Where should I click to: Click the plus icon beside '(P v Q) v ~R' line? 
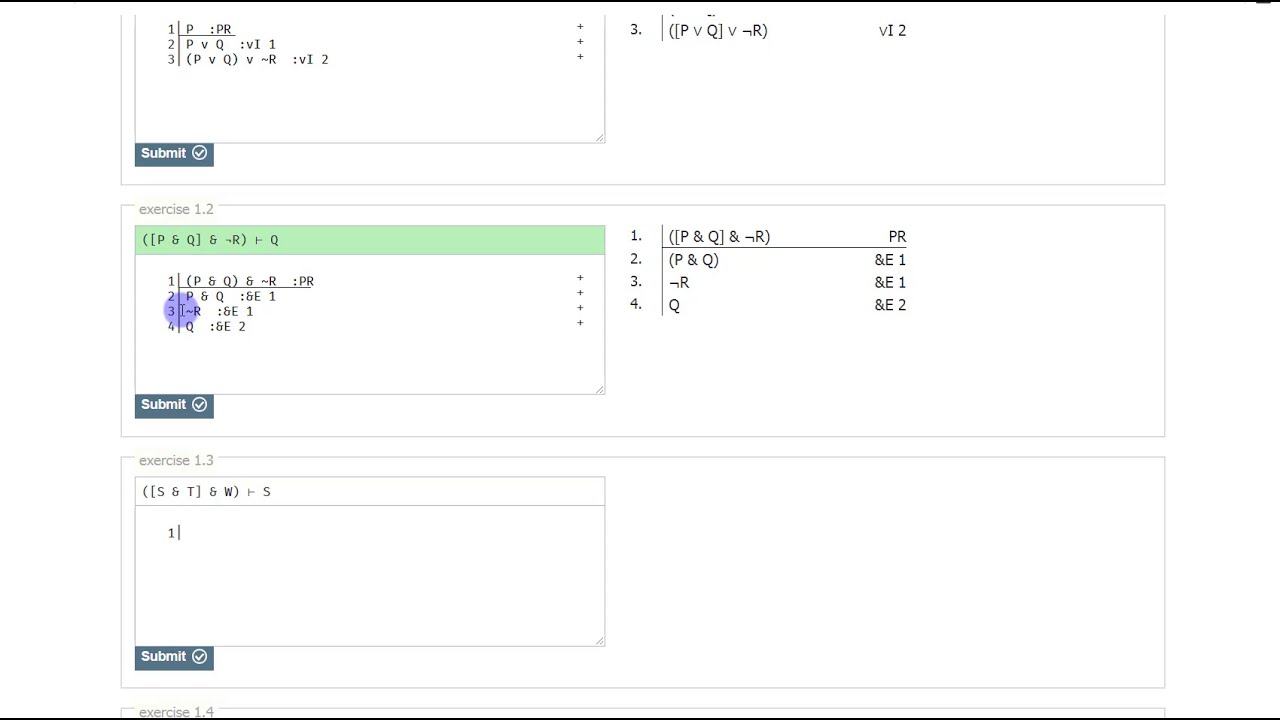tap(580, 57)
